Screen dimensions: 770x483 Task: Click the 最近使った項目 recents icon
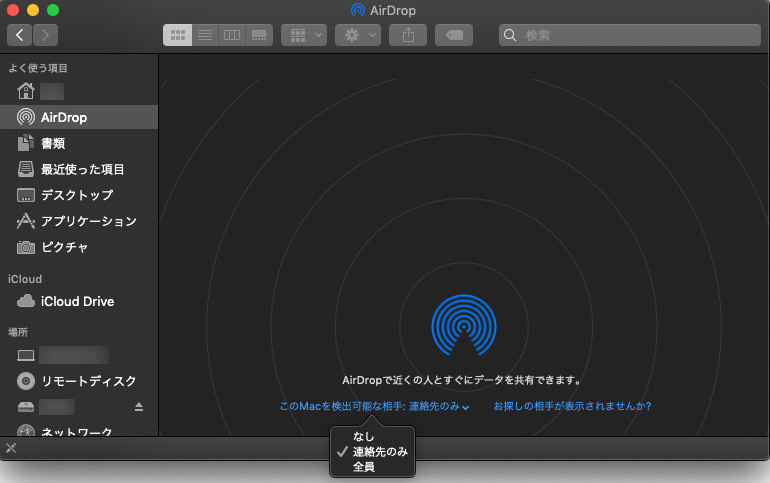26,169
